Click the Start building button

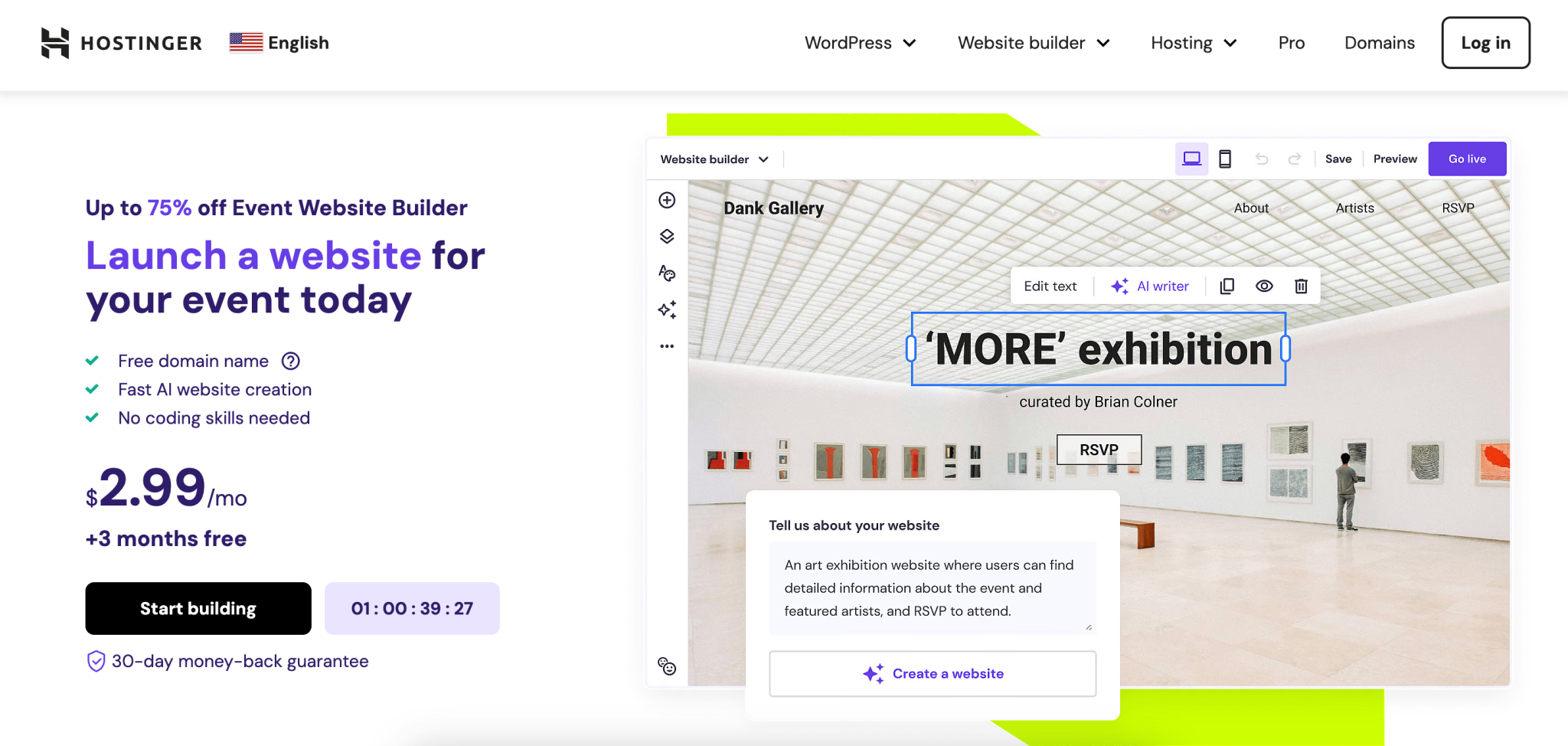point(198,608)
